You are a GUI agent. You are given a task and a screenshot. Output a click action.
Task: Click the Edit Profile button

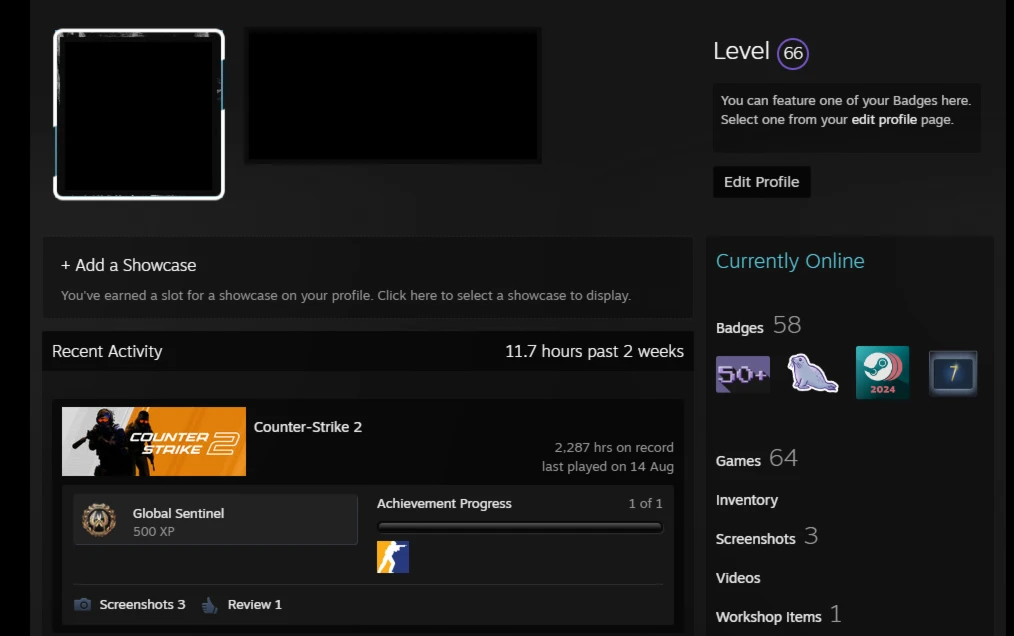pyautogui.click(x=761, y=182)
